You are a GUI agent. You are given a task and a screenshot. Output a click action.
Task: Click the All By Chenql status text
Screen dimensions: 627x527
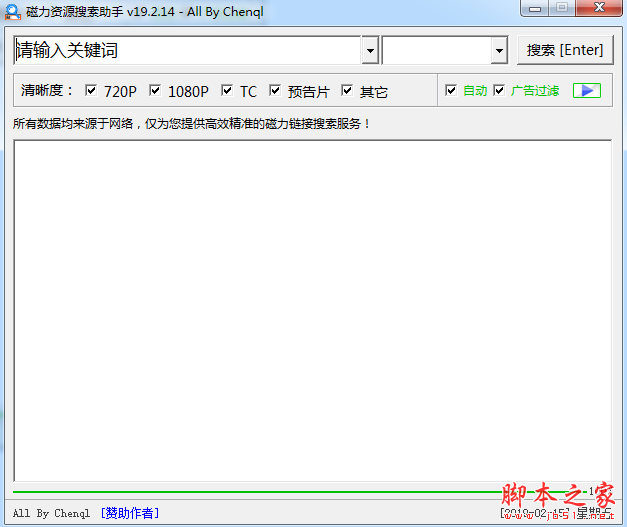[x=52, y=513]
